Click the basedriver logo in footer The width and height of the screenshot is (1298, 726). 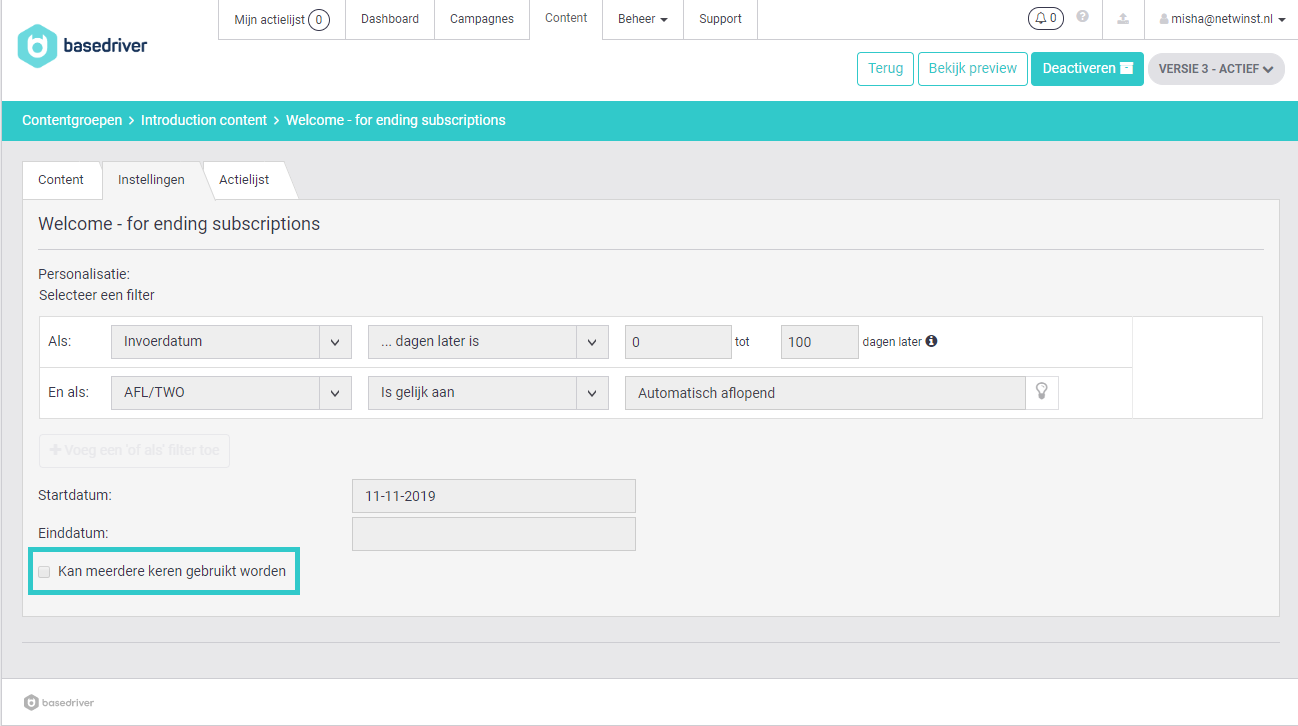tap(59, 702)
